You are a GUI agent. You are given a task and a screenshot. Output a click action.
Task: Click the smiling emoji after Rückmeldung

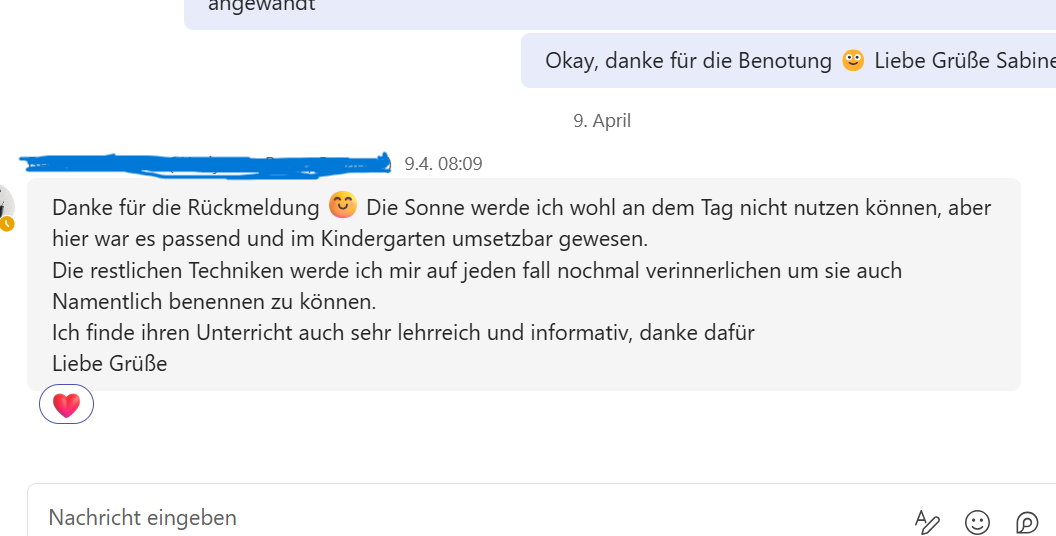[x=343, y=207]
